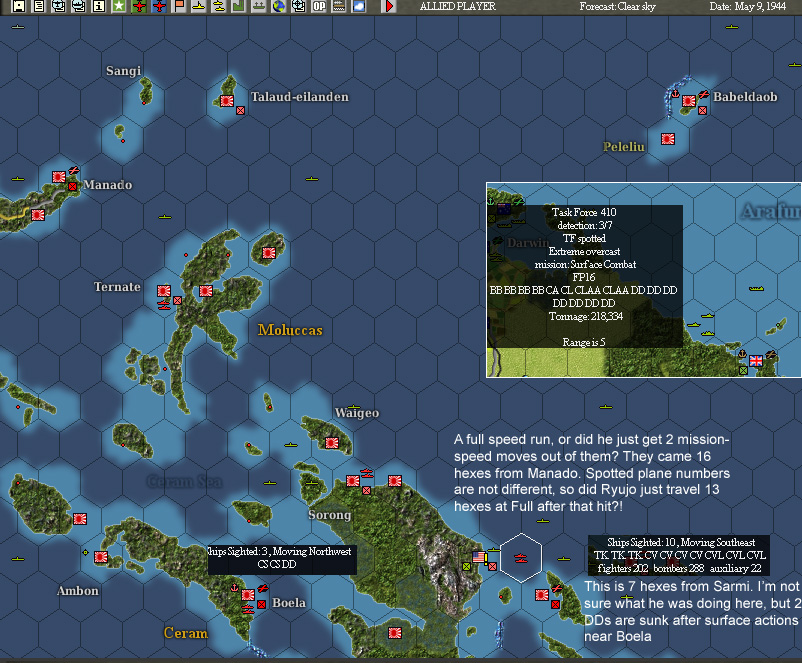The image size is (802, 663).
Task: Click the Ternate map label
Action: [x=117, y=286]
